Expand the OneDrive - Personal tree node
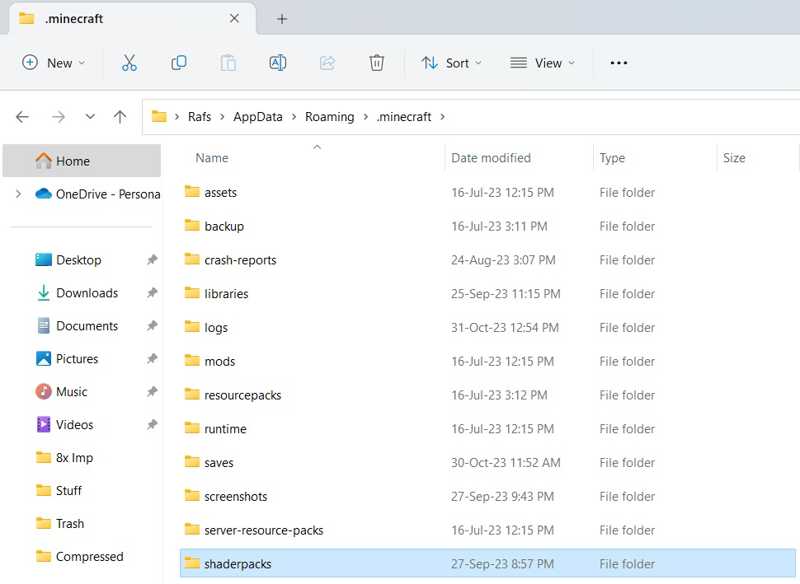The height and width of the screenshot is (584, 800). click(x=18, y=194)
